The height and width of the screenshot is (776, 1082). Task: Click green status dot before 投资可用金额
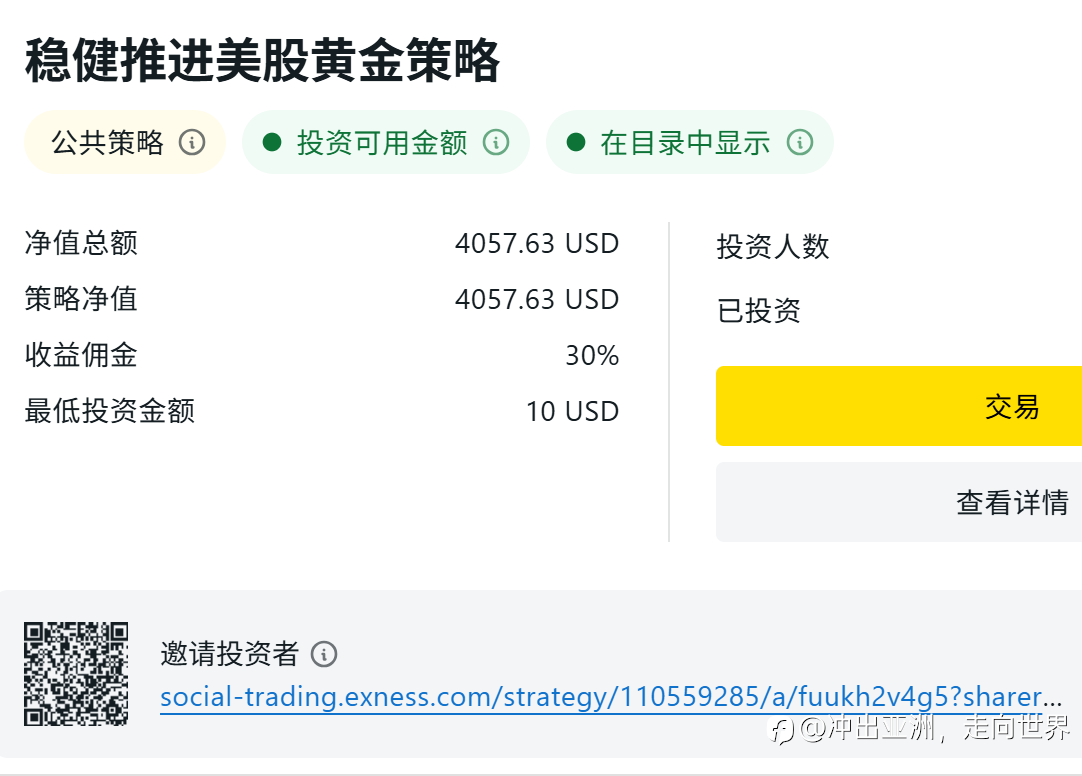(272, 142)
